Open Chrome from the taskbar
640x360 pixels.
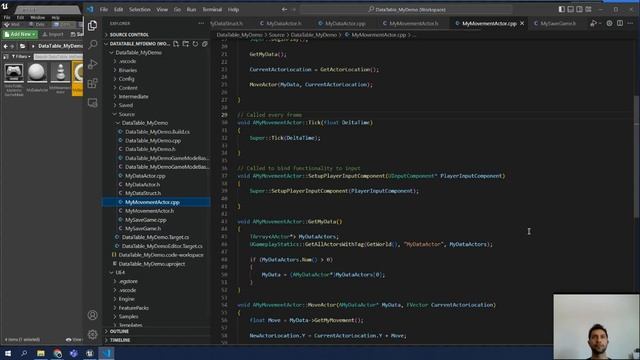(x=58, y=353)
